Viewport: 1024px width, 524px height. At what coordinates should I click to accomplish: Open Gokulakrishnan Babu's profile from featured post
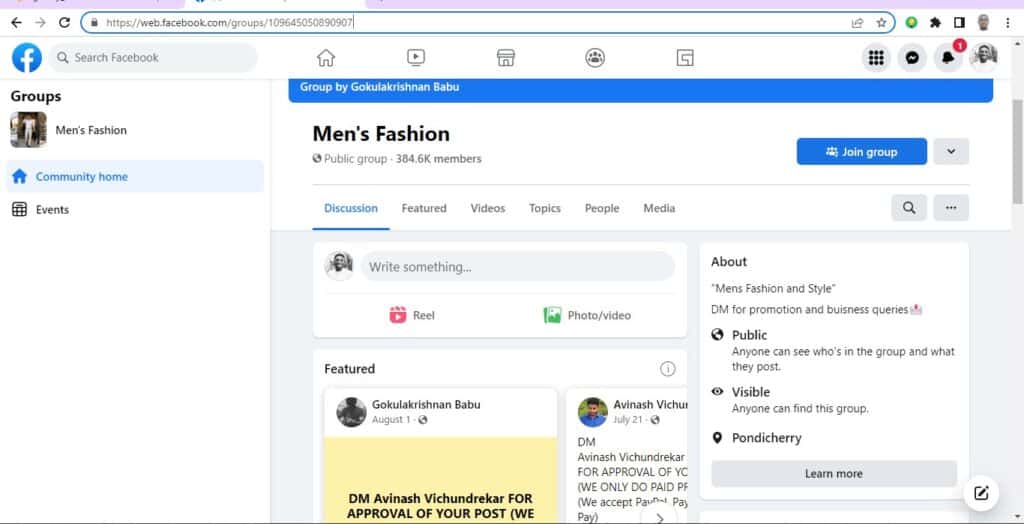426,404
